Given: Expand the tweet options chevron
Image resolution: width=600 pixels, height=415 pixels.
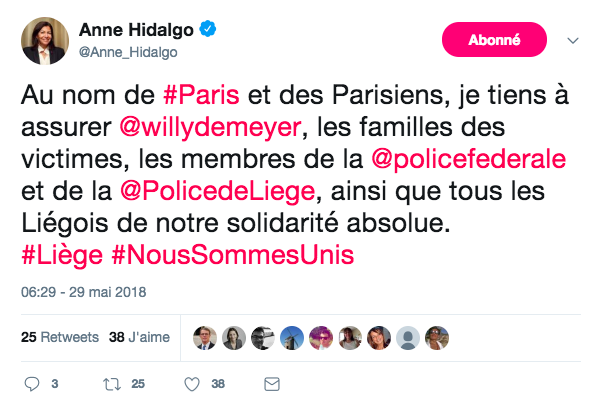Looking at the screenshot, I should click(573, 41).
